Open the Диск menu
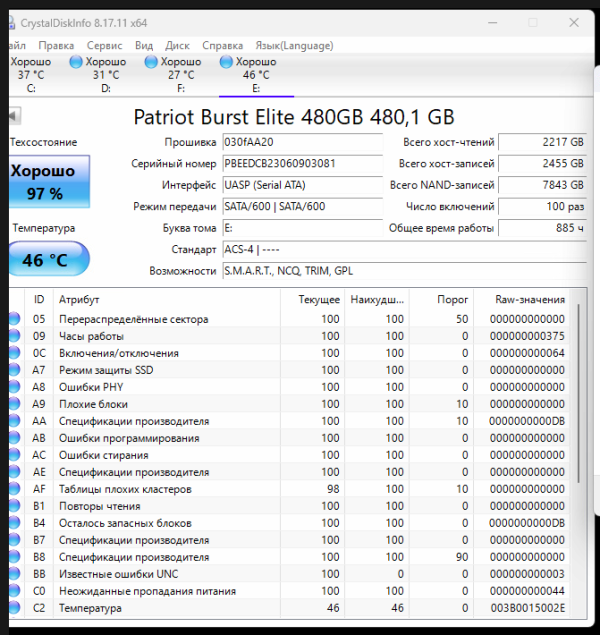The image size is (600, 635). [x=177, y=45]
